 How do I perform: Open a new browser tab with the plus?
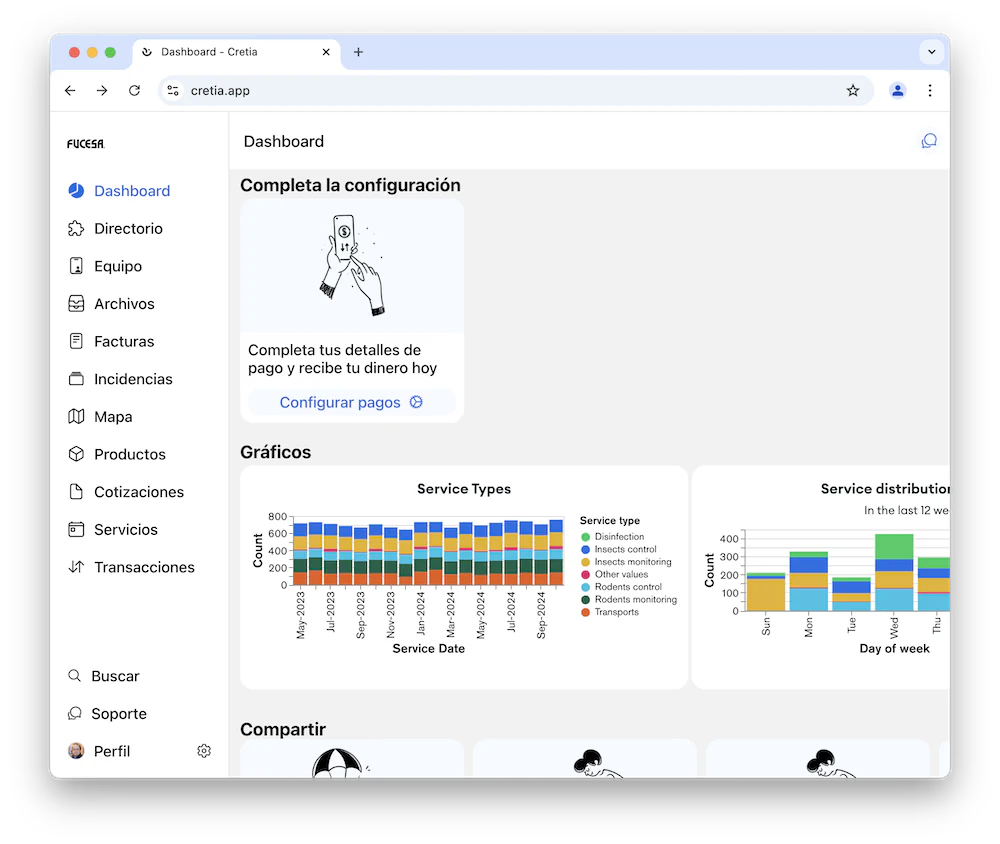pyautogui.click(x=358, y=52)
